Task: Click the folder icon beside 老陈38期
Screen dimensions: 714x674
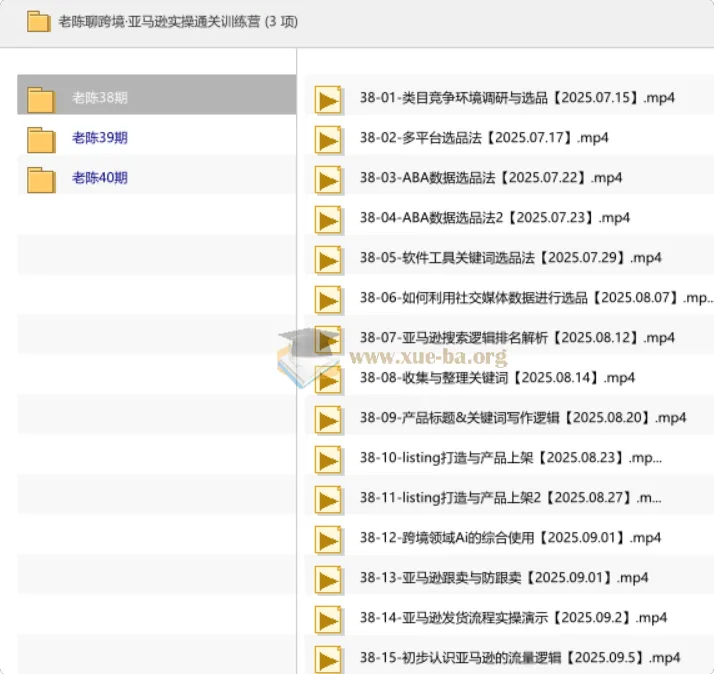Action: click(41, 99)
